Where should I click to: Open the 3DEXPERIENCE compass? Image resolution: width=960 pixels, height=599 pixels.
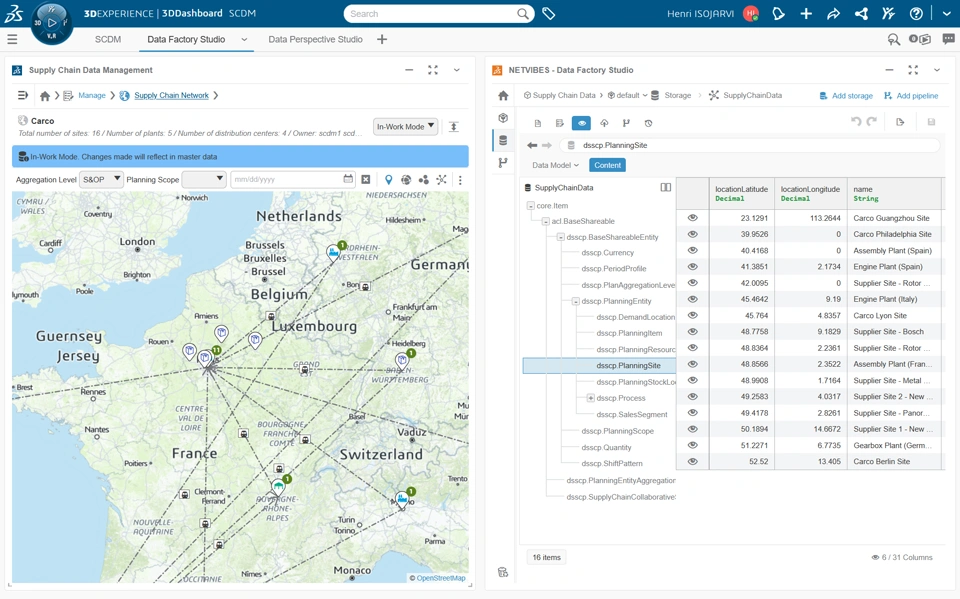coord(51,23)
